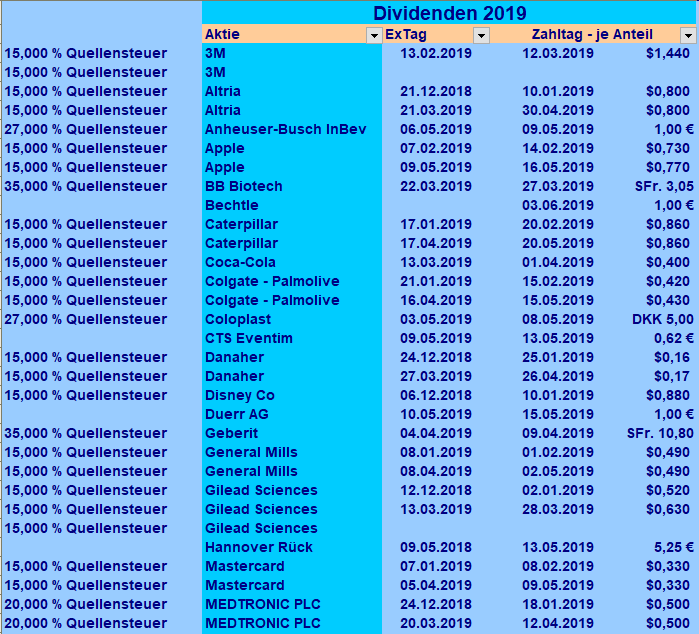This screenshot has width=699, height=634.
Task: Select ExTag 10.05.2019 for Duerr AG
Action: pyautogui.click(x=436, y=414)
